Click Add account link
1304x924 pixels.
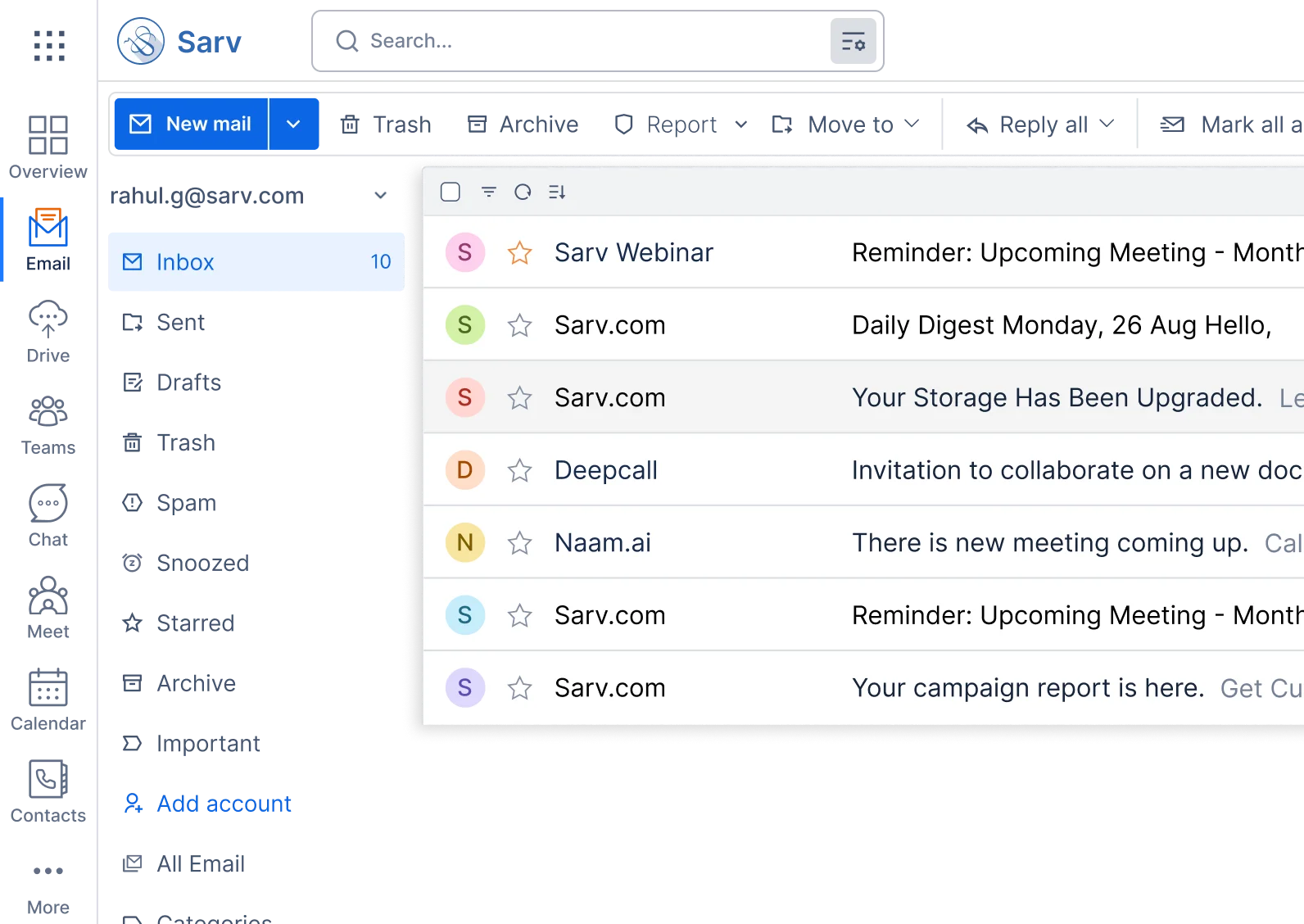click(x=207, y=804)
